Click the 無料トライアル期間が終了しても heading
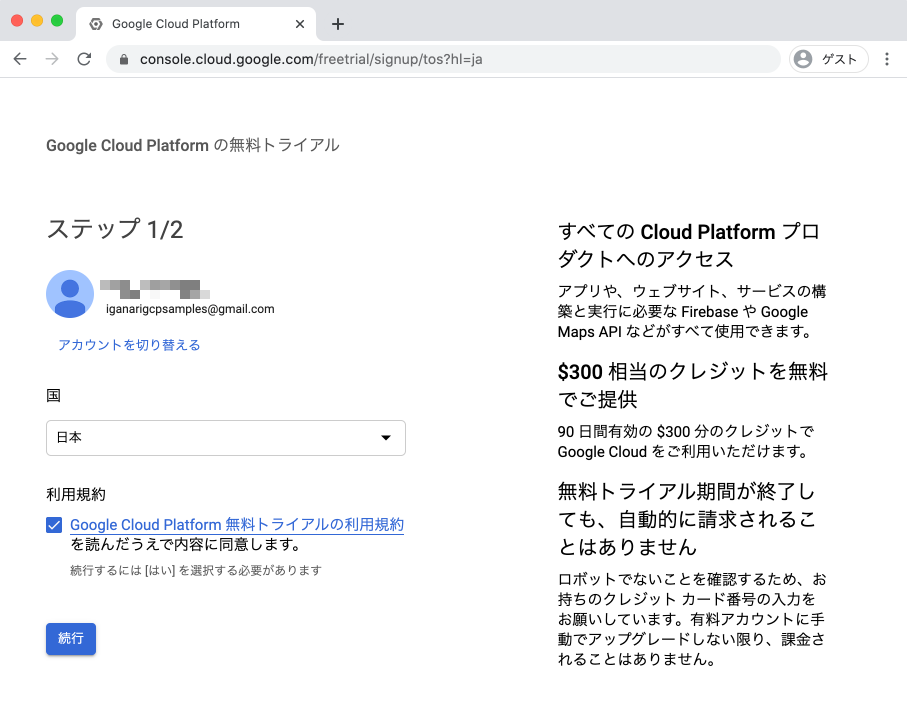Viewport: 907px width, 706px height. coord(687,519)
